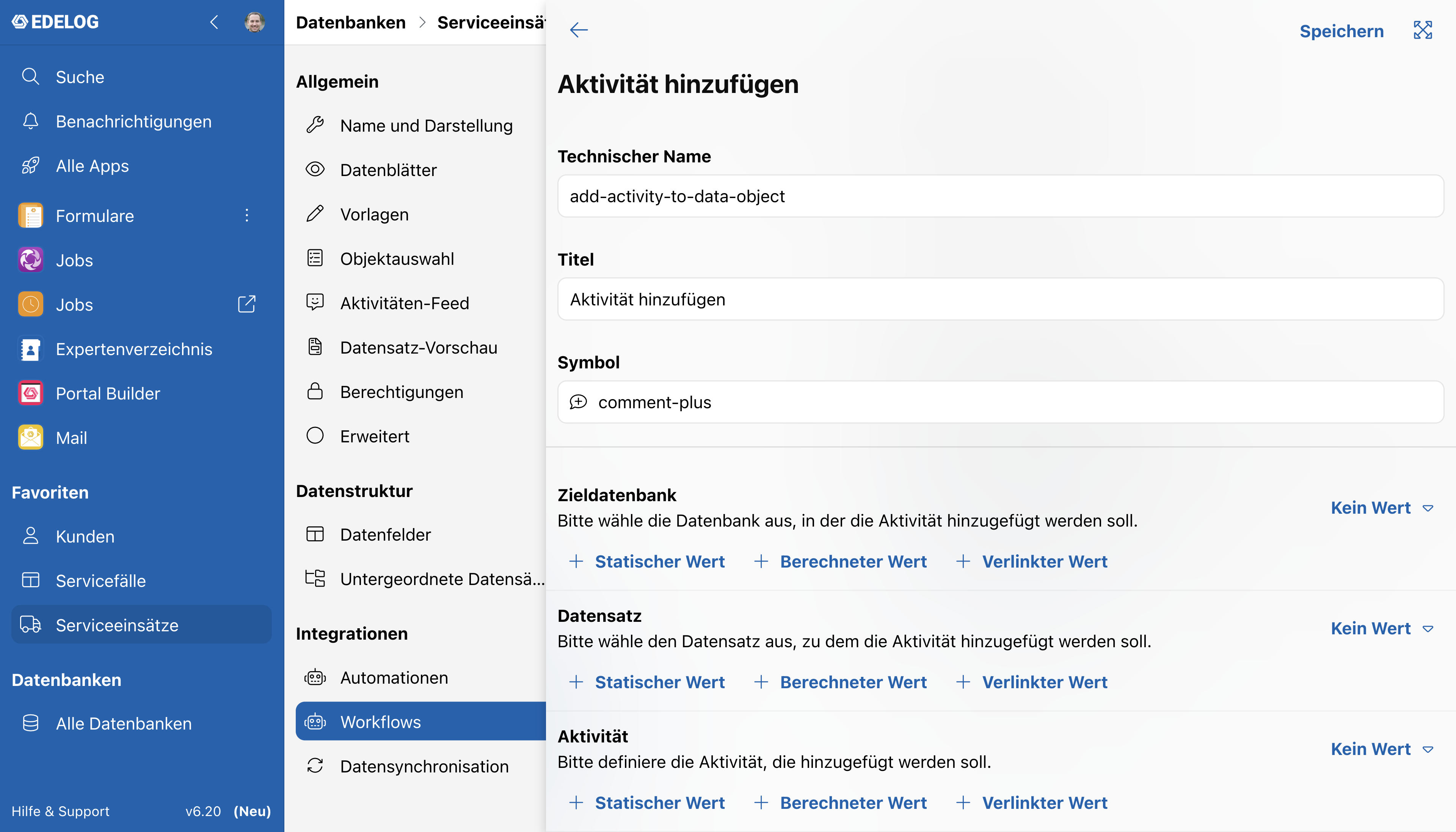This screenshot has width=1456, height=832.
Task: Open Datensatz Kein Wert dropdown
Action: [x=1382, y=629]
